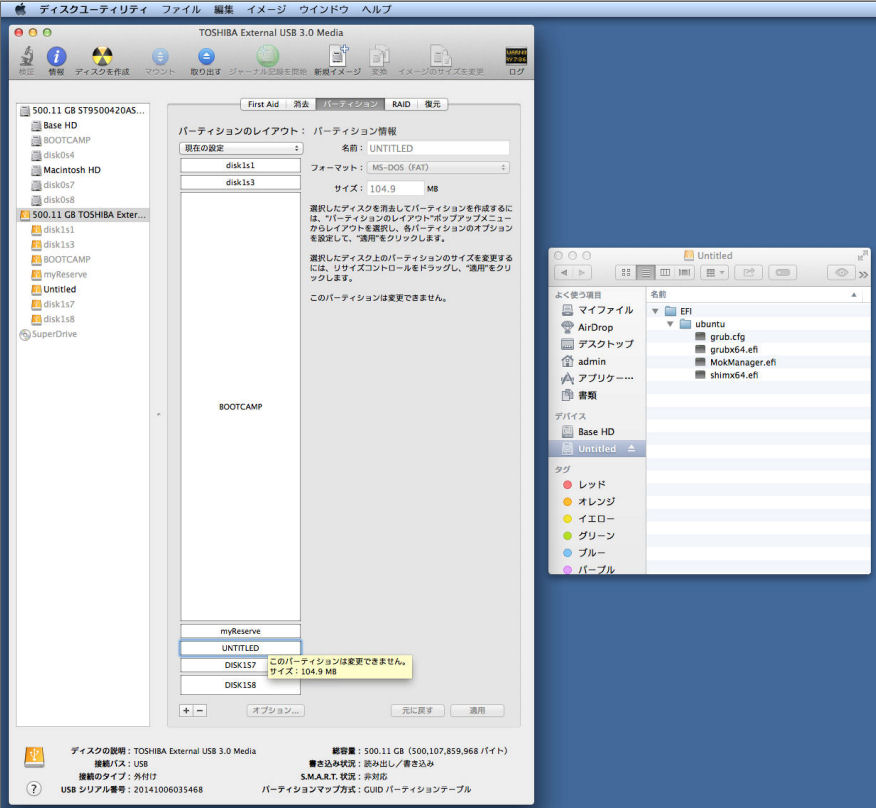876x808 pixels.
Task: Select 500.11 GB TOSHIBA disk in sidebar
Action: pyautogui.click(x=83, y=215)
